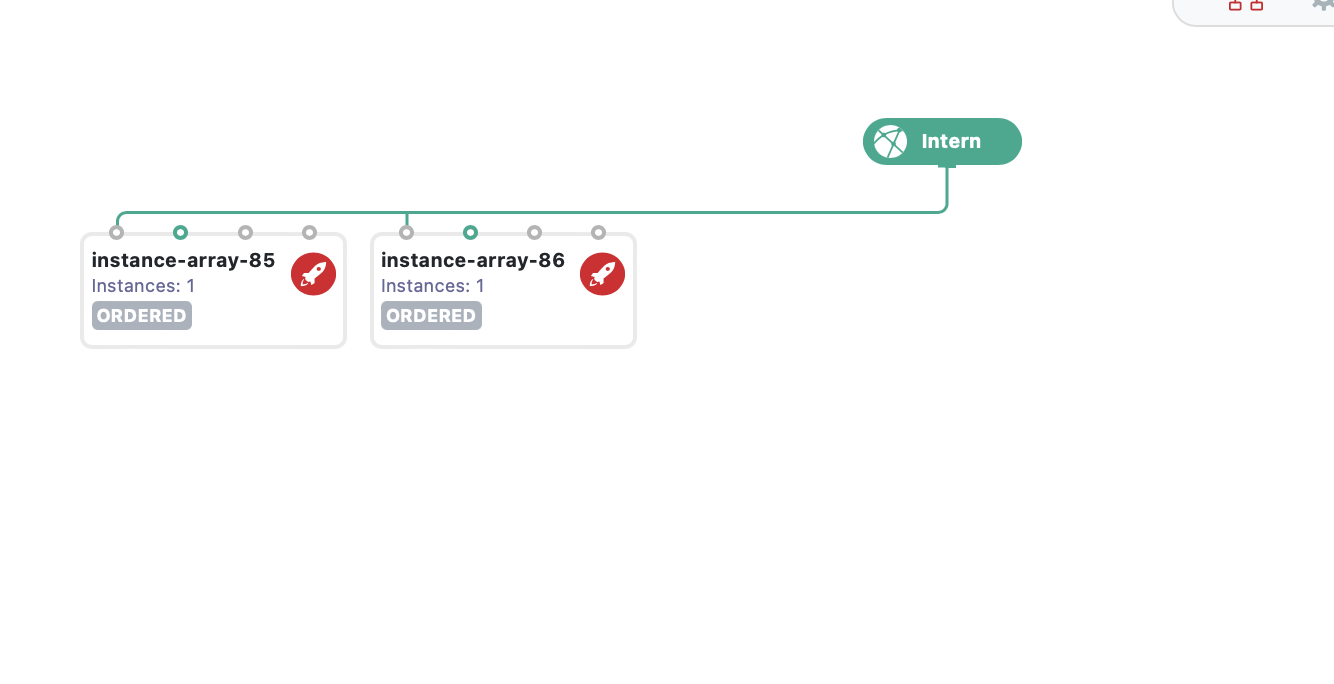Viewport: 1334px width, 684px height.
Task: Click the leftmost gray port on instance-array-86
Action: tap(406, 233)
